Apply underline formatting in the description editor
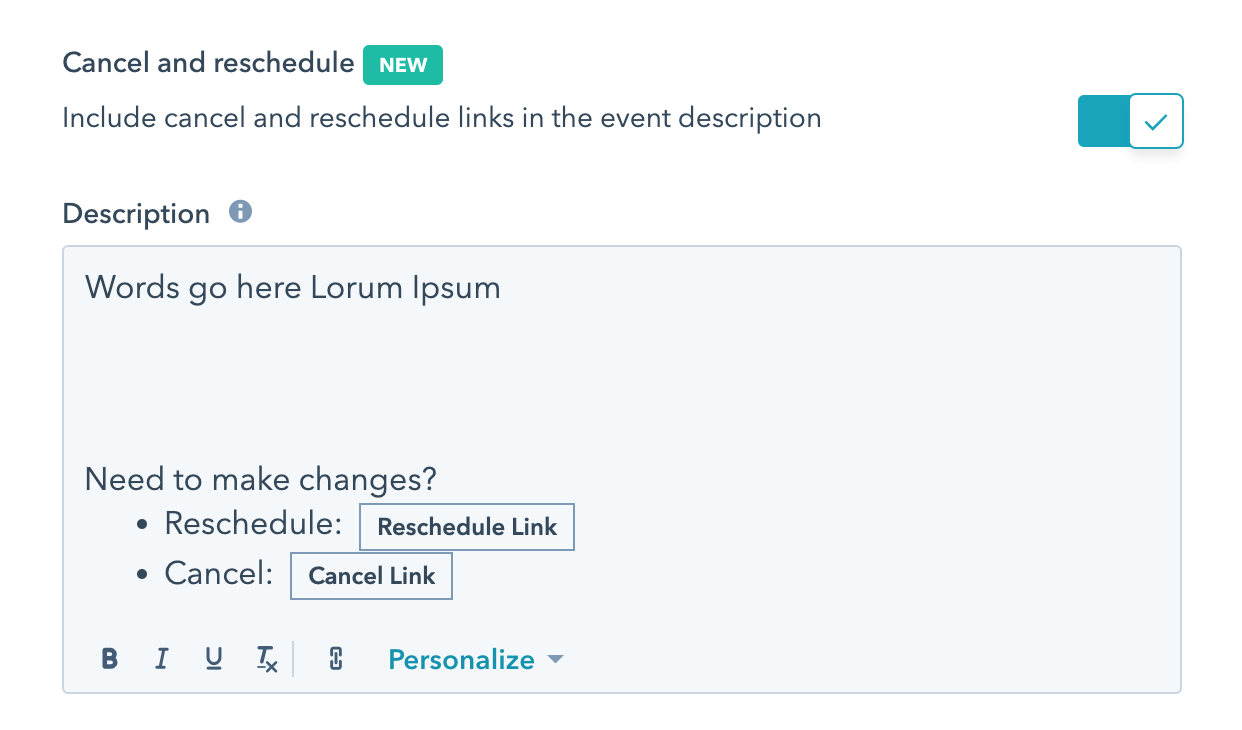 pos(213,659)
